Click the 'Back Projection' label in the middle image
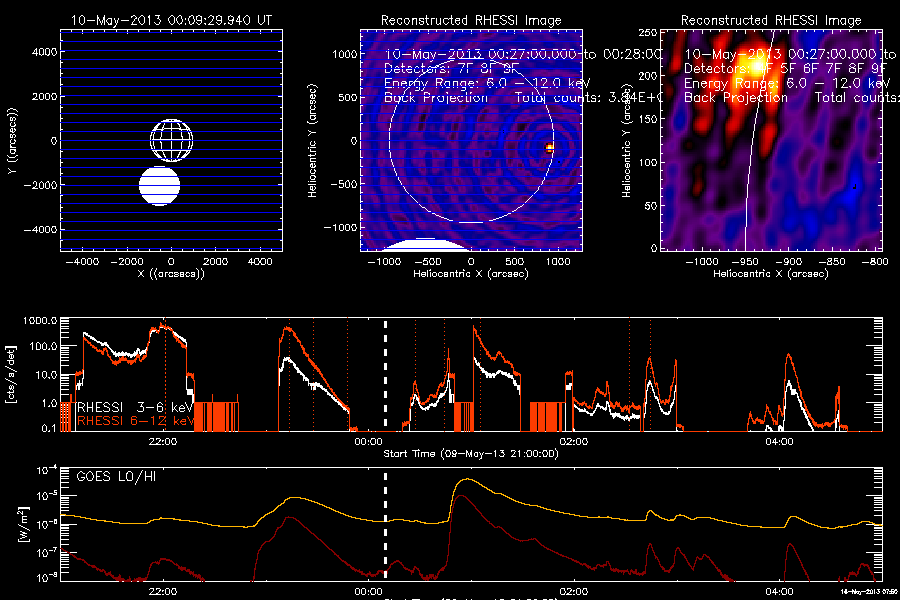 [x=436, y=98]
